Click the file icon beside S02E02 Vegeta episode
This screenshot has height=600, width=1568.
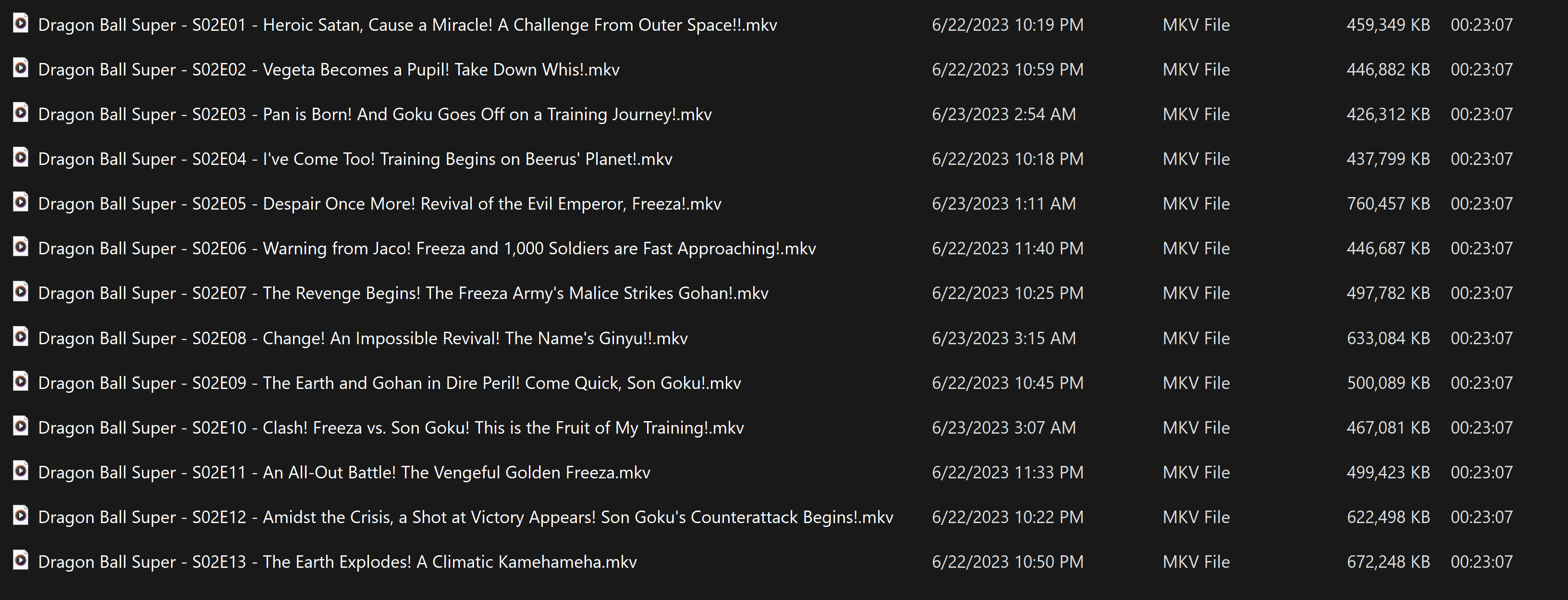click(21, 68)
